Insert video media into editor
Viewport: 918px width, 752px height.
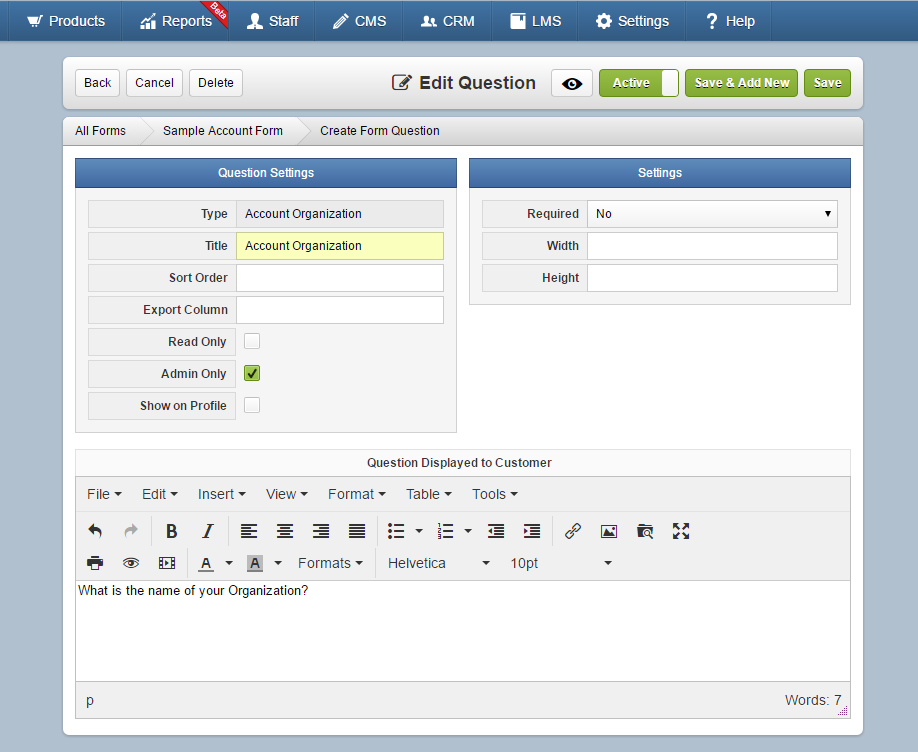tap(167, 563)
